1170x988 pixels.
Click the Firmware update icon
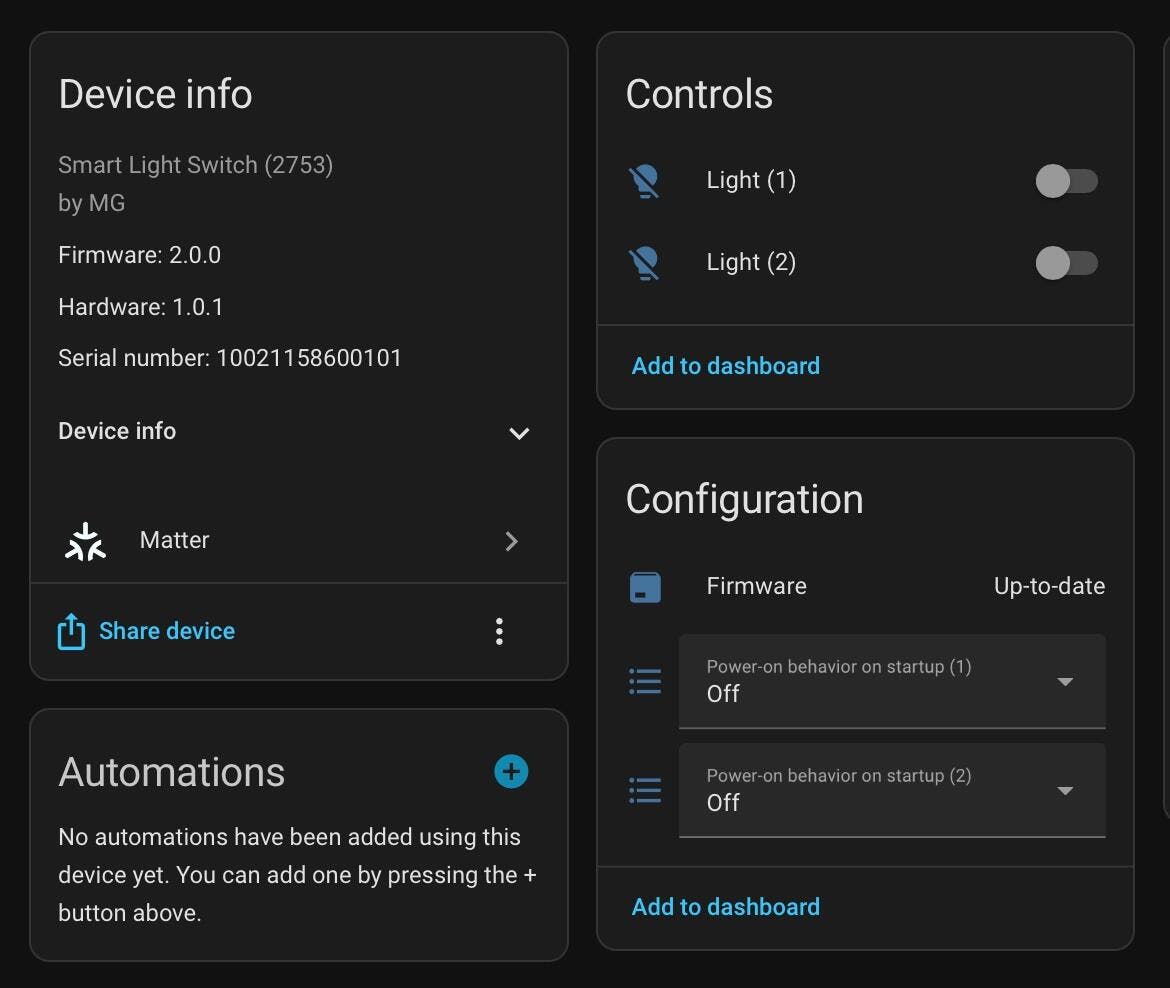(645, 587)
